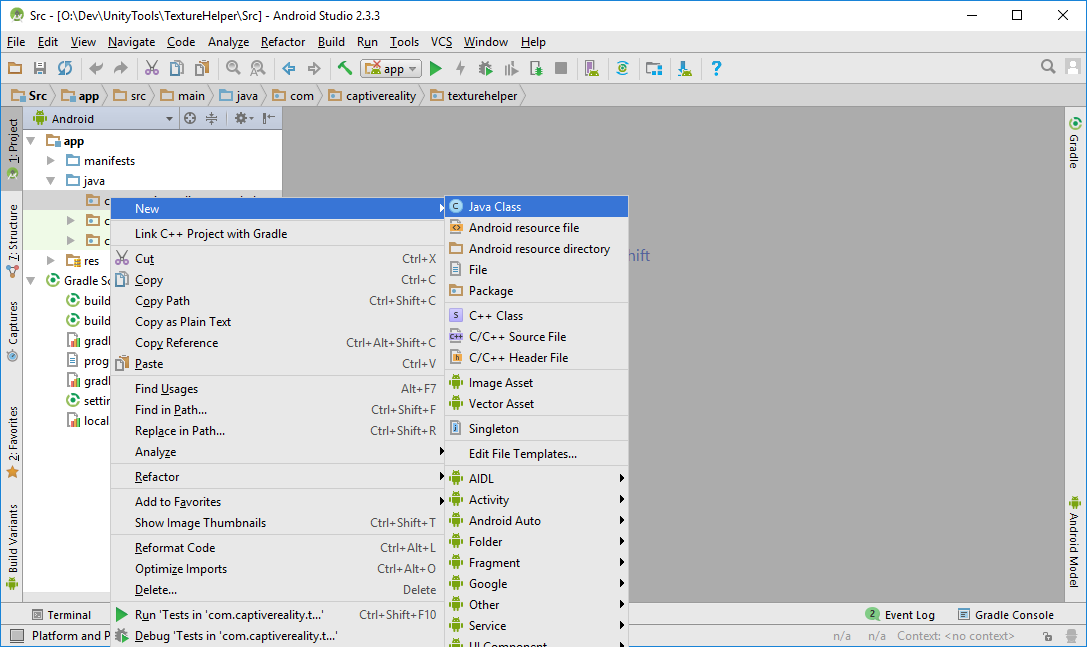The image size is (1087, 647).
Task: Click the lightning bolt Apply Changes icon
Action: pyautogui.click(x=460, y=68)
